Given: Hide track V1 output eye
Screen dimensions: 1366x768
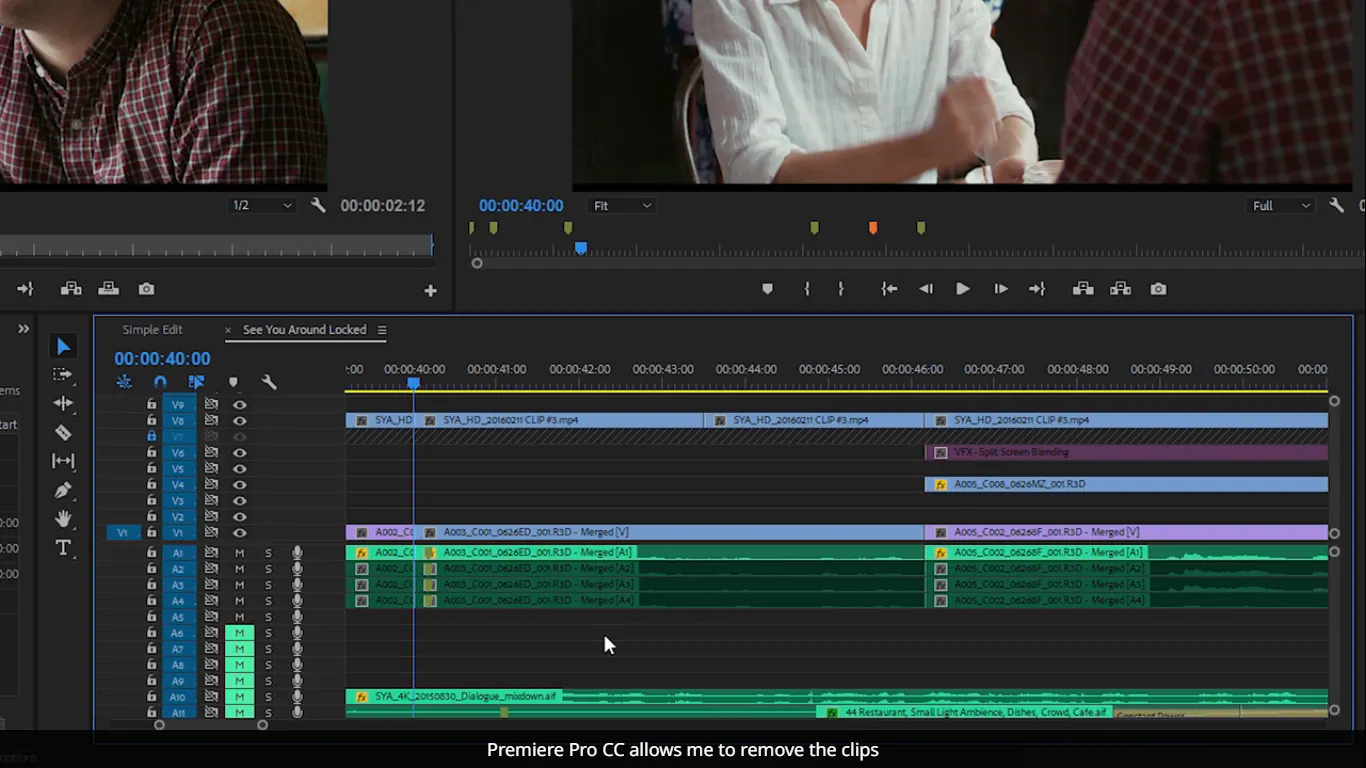Looking at the screenshot, I should 240,533.
